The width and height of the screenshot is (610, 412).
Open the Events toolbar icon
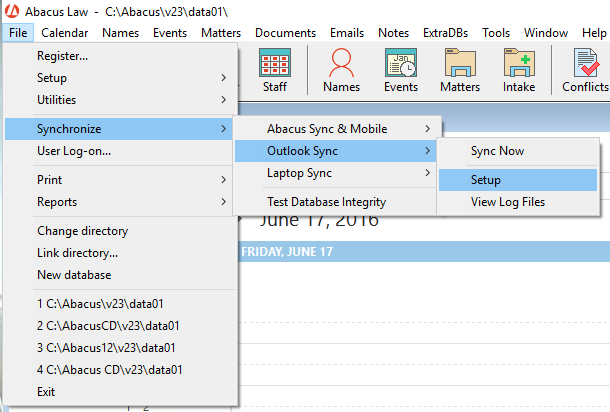coord(401,70)
